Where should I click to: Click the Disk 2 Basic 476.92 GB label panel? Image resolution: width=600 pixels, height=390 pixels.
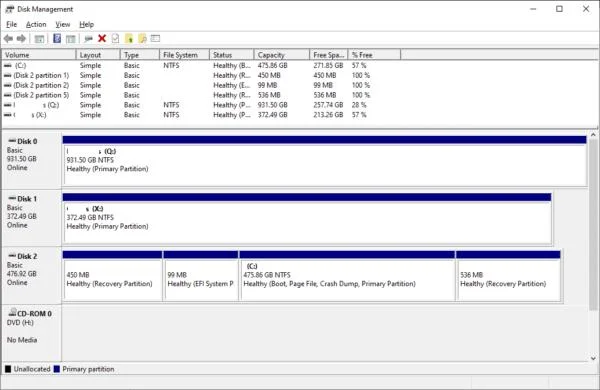point(31,275)
